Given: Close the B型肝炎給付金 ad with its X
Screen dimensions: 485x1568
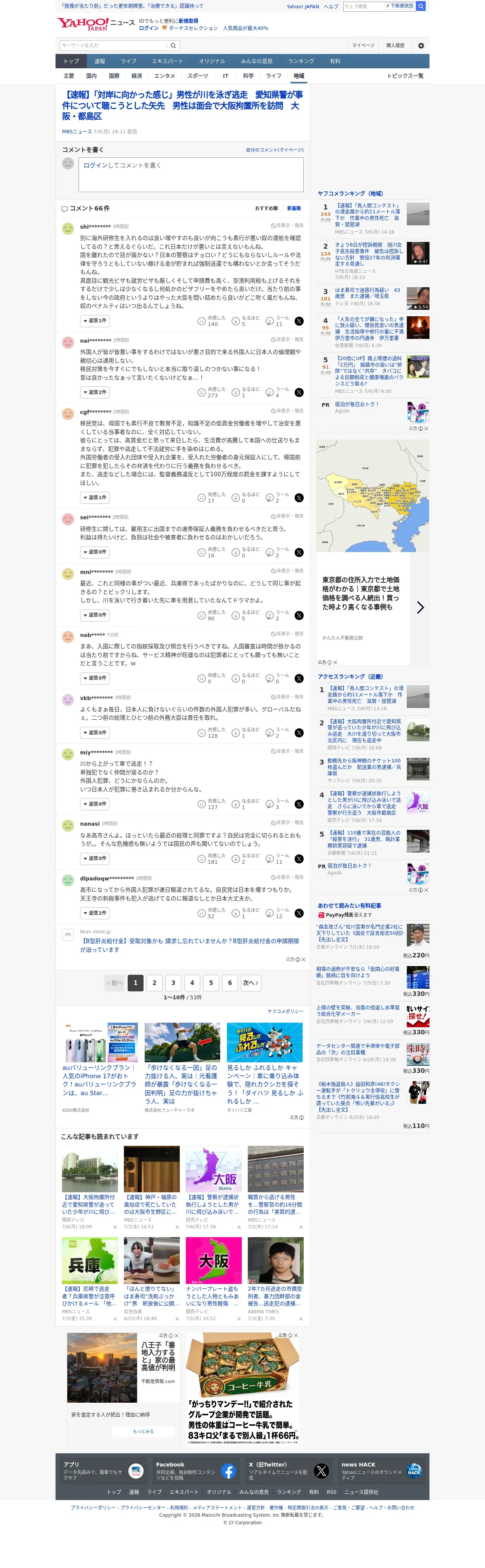Looking at the screenshot, I should coord(303,960).
